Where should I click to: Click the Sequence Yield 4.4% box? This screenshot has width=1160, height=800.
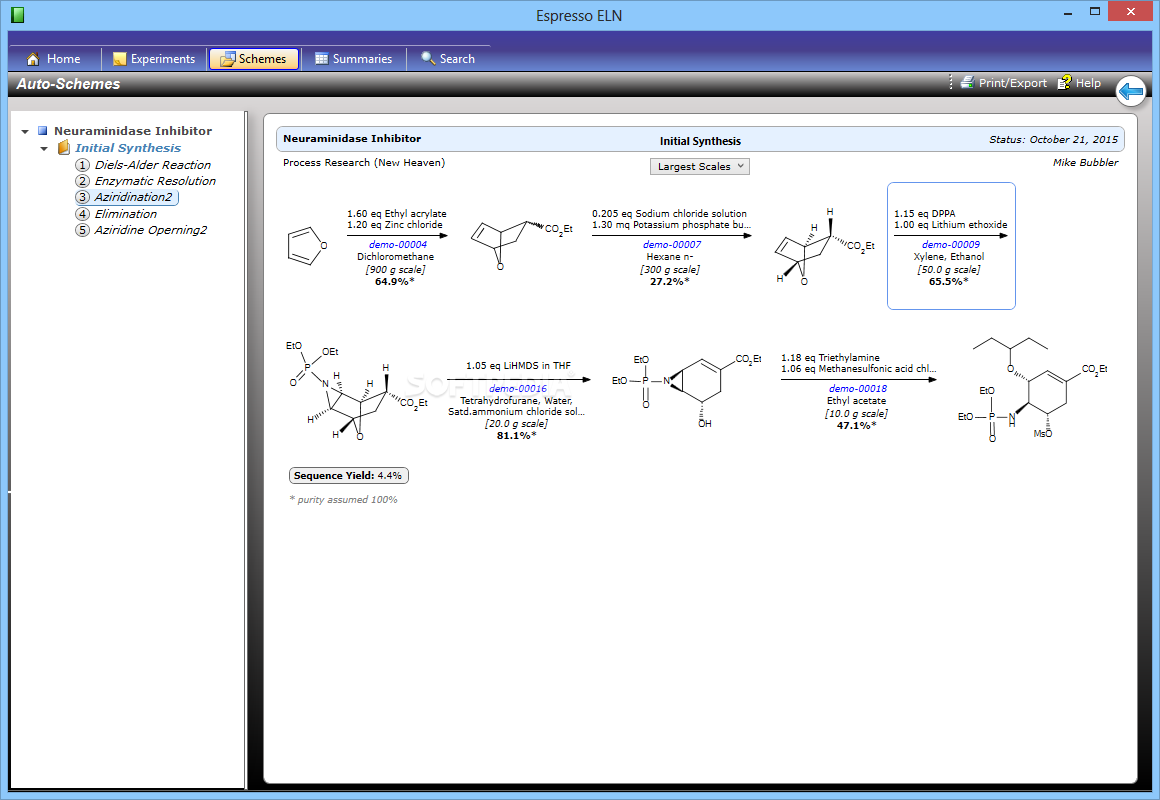348,476
